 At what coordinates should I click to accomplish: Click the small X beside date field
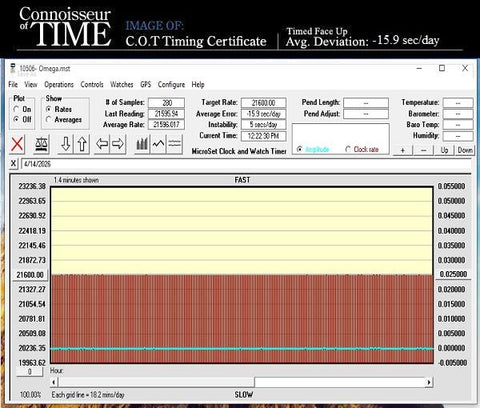pos(13,163)
